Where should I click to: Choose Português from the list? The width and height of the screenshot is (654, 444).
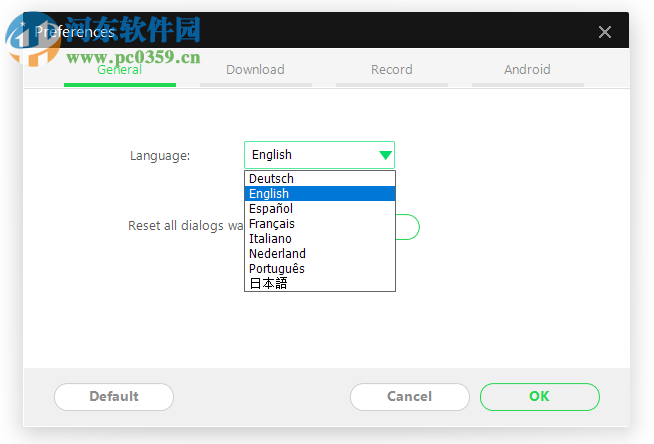coord(320,268)
